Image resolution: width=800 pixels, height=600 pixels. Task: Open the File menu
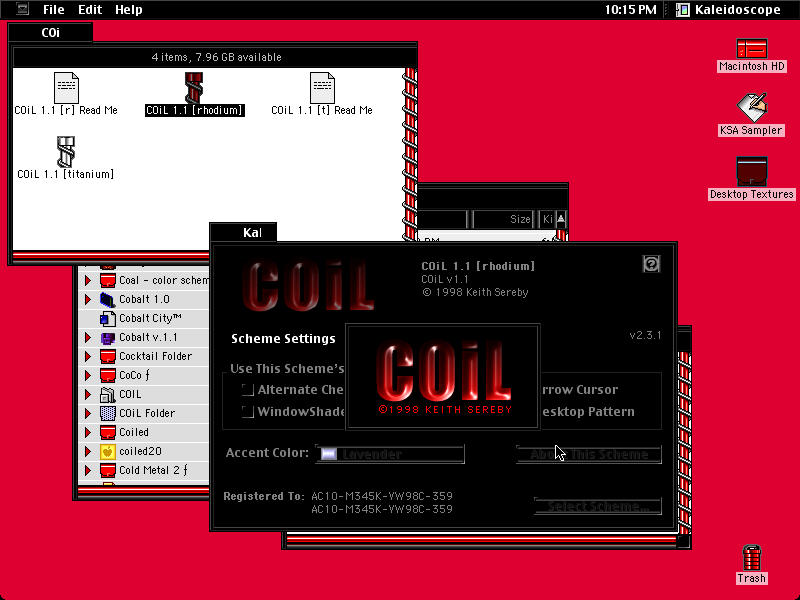click(53, 9)
